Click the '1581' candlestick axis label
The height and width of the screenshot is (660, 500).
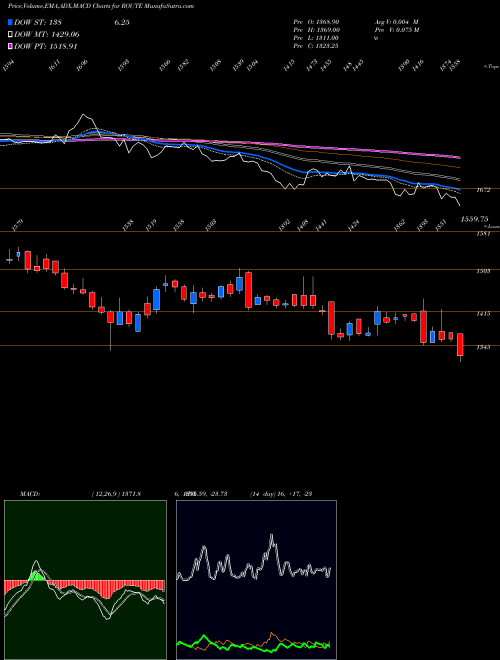point(483,234)
